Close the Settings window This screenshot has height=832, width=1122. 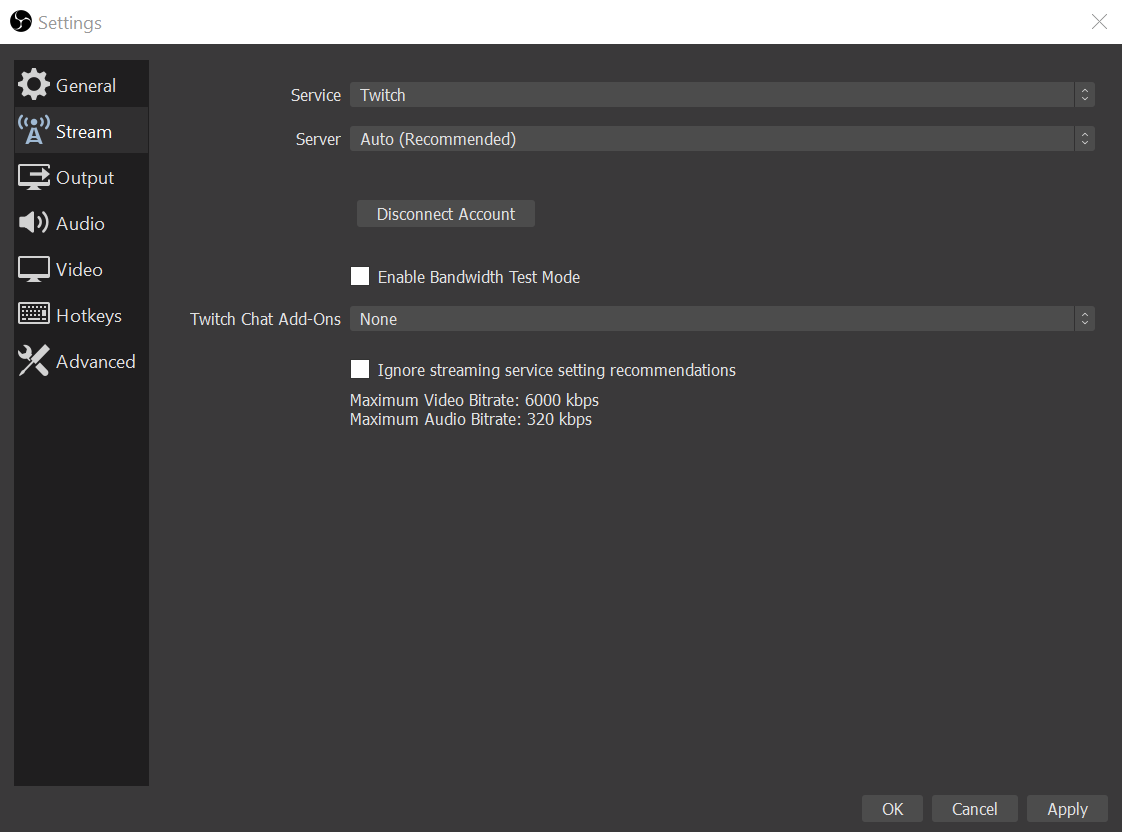coord(1099,22)
